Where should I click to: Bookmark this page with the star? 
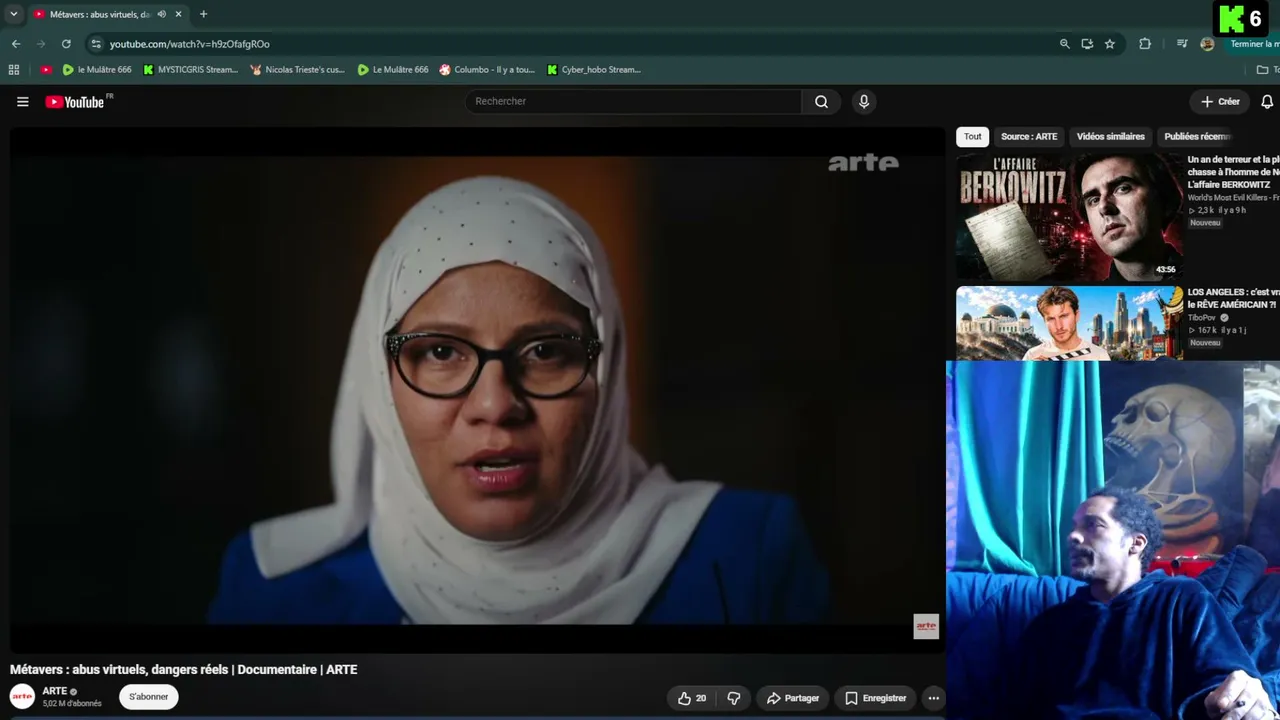[x=1109, y=44]
